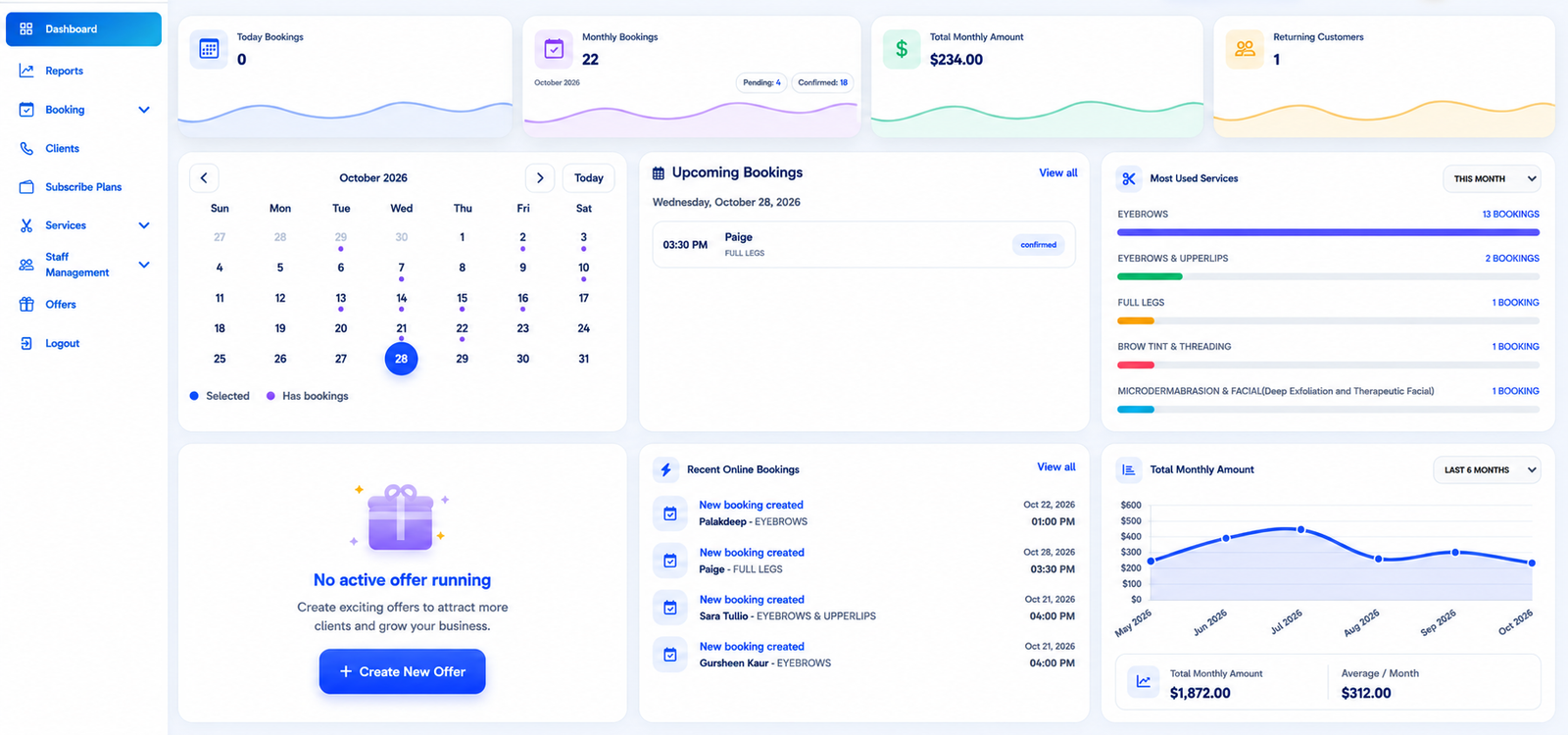The width and height of the screenshot is (1568, 735).
Task: Click the Booking calendar icon in sidebar
Action: coord(26,110)
